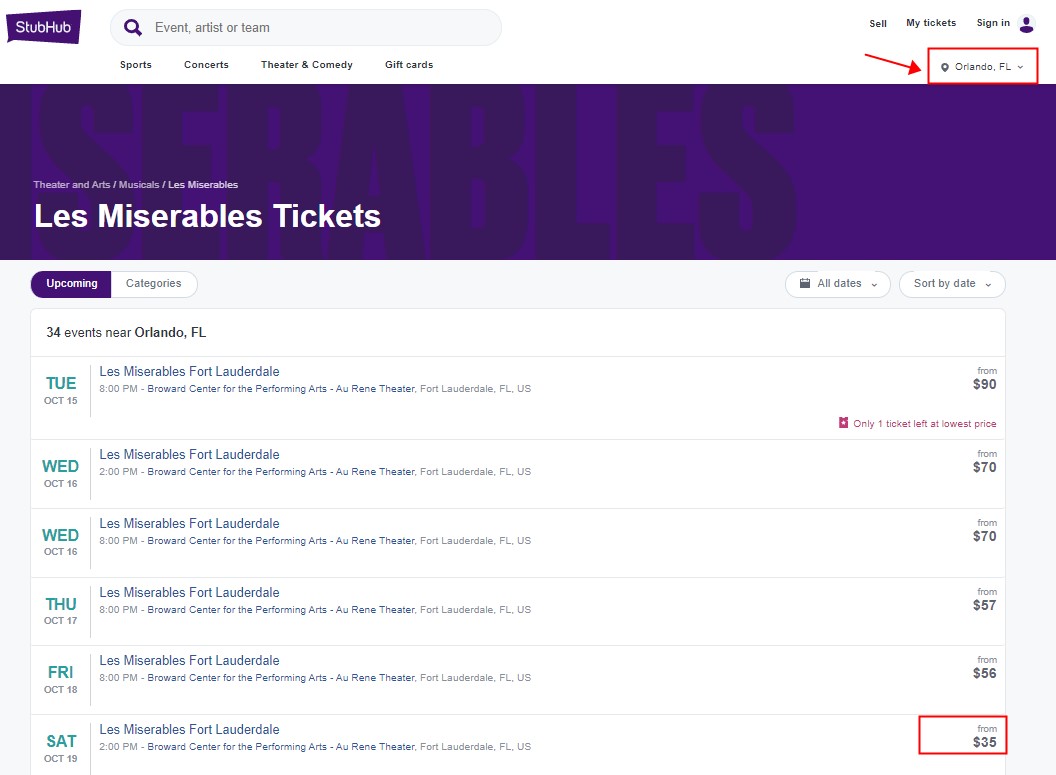
Task: Click the ticket icon beside the low-stock notice
Action: [x=843, y=423]
